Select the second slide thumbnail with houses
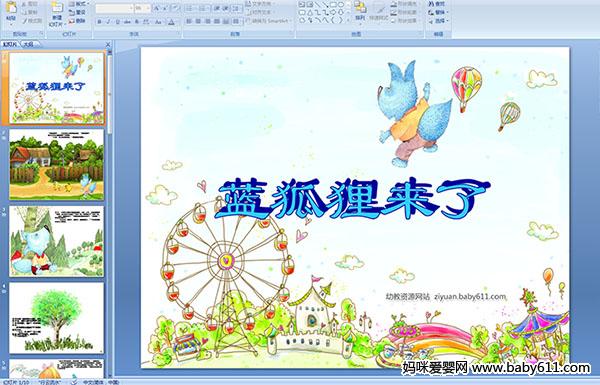Screen dimensions: 600x385 (x=57, y=165)
